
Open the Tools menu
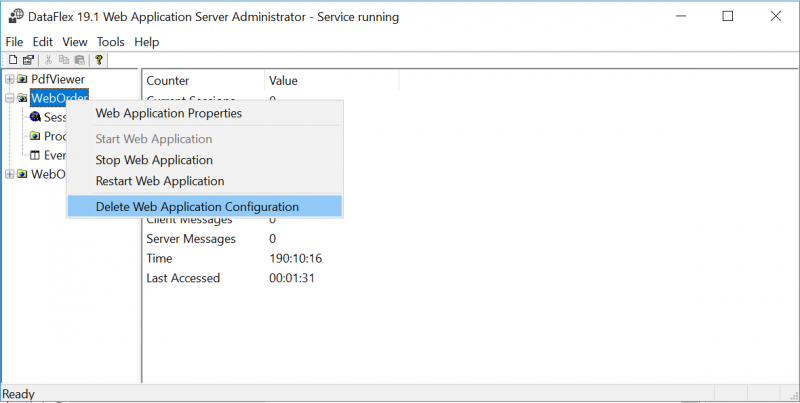[x=110, y=42]
